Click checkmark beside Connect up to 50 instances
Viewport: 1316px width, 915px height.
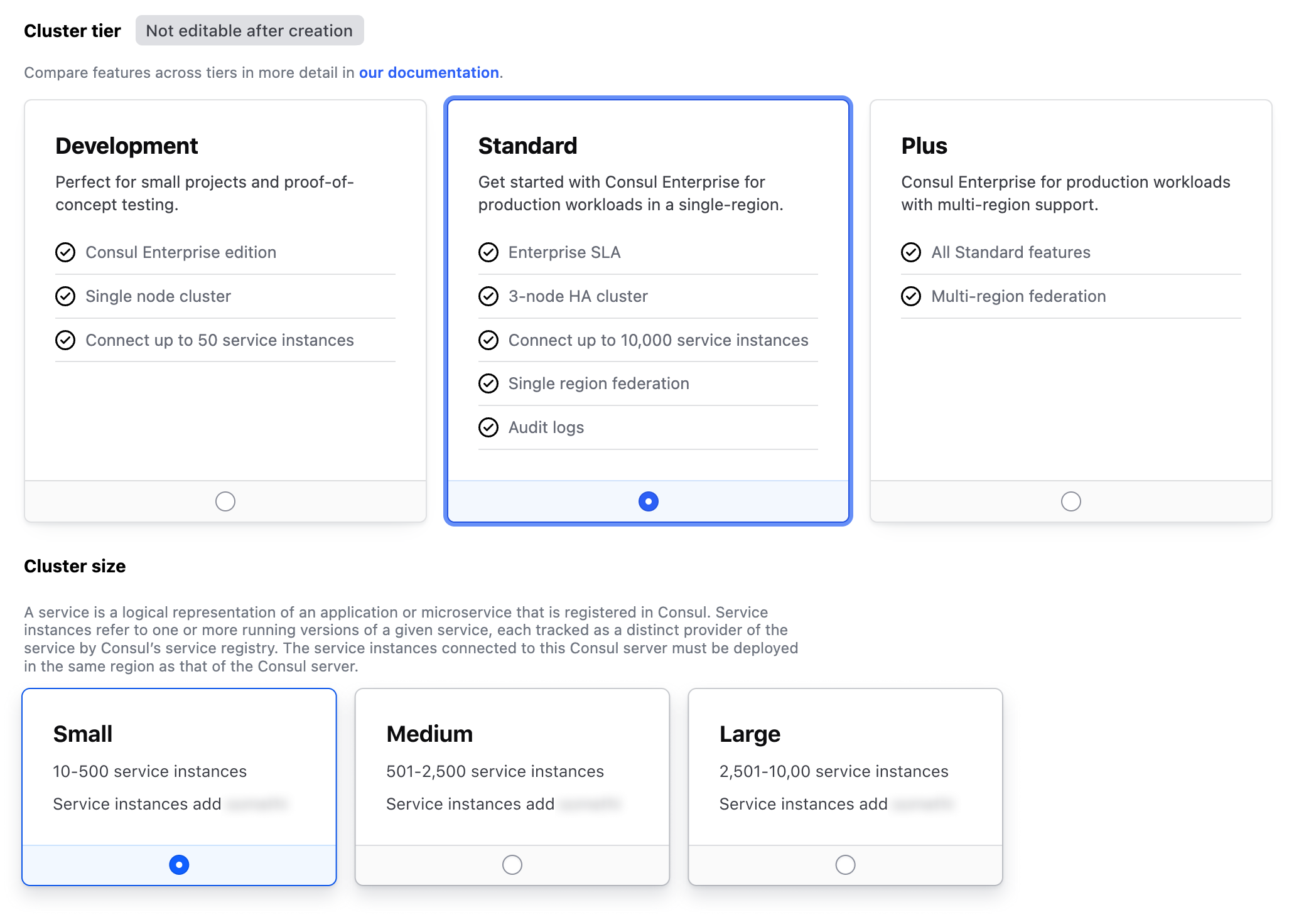click(x=65, y=340)
